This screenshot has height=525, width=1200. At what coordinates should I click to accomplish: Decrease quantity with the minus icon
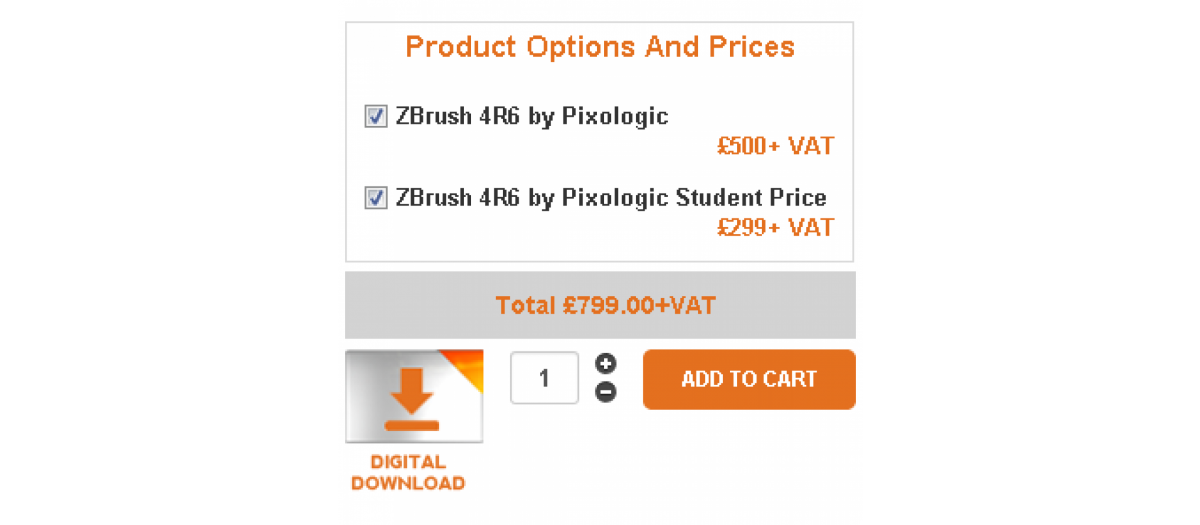pyautogui.click(x=605, y=392)
